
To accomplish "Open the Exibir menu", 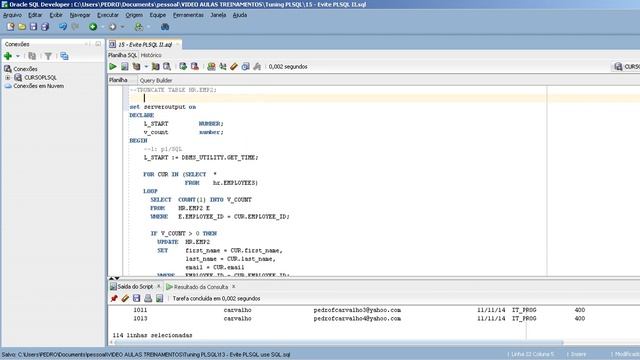I will coord(56,15).
